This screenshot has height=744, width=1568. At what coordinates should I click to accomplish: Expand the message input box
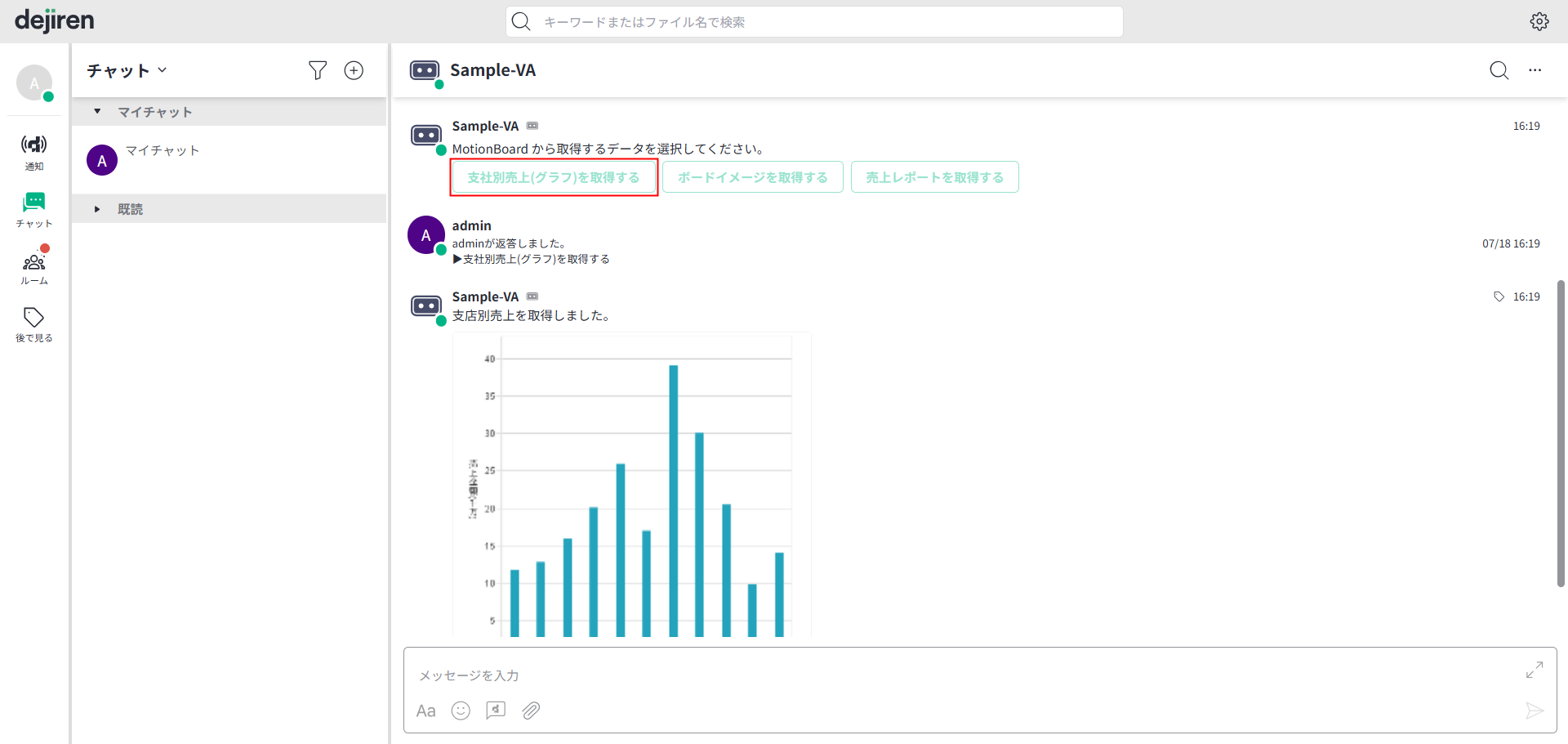click(x=1534, y=670)
